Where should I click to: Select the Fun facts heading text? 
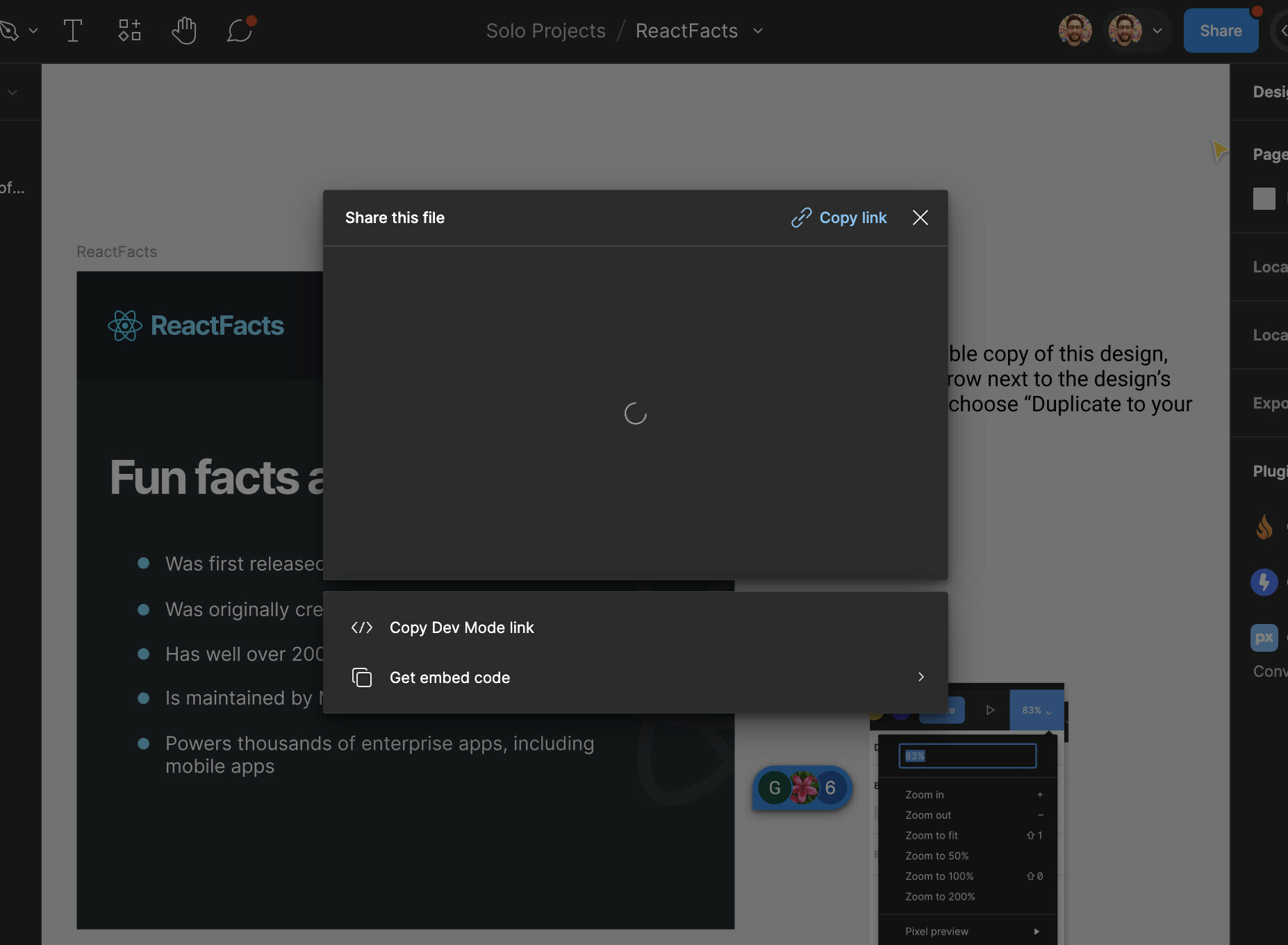click(x=217, y=477)
